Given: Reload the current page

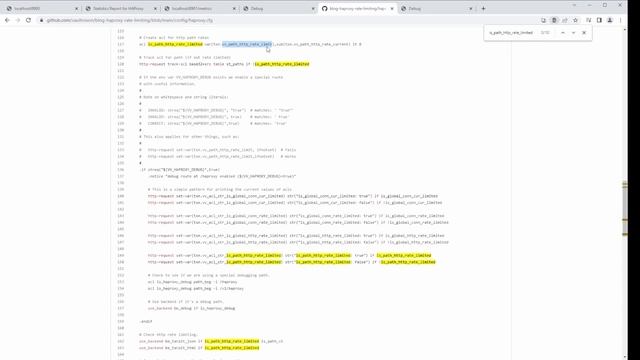Looking at the screenshot, I should pos(28,20).
